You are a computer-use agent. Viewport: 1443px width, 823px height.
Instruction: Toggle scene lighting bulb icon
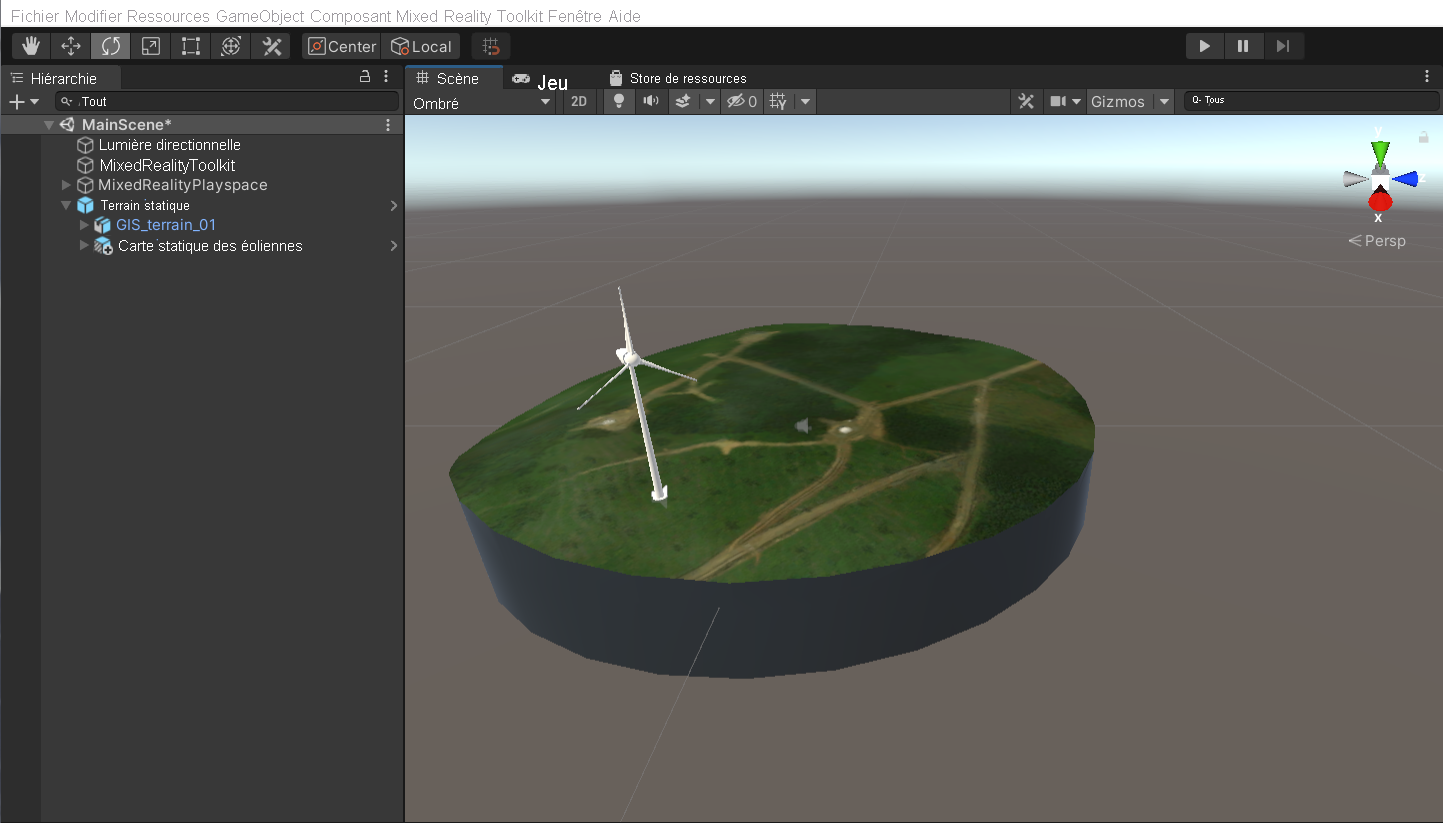pyautogui.click(x=619, y=101)
